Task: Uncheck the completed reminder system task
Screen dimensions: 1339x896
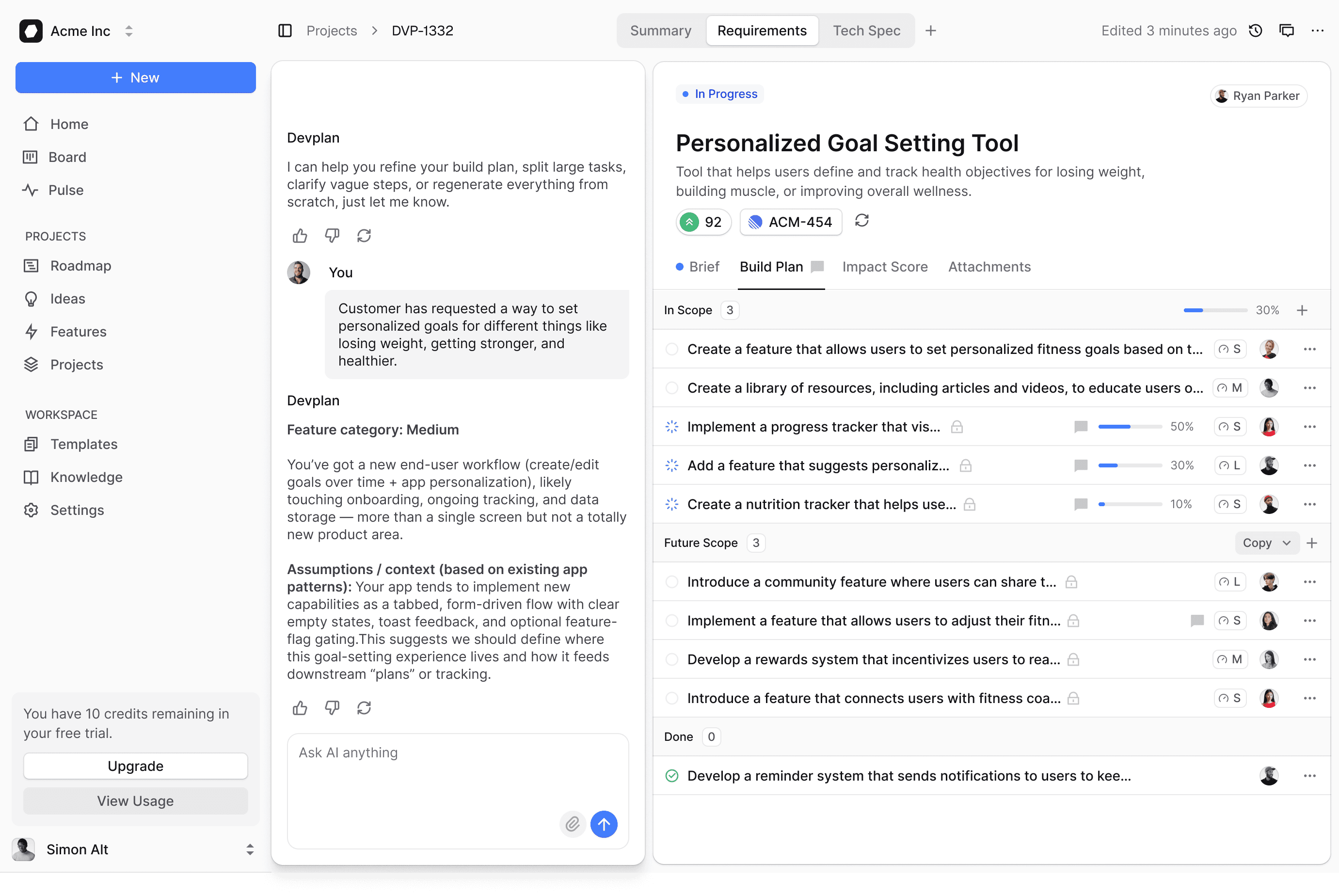Action: coord(672,775)
